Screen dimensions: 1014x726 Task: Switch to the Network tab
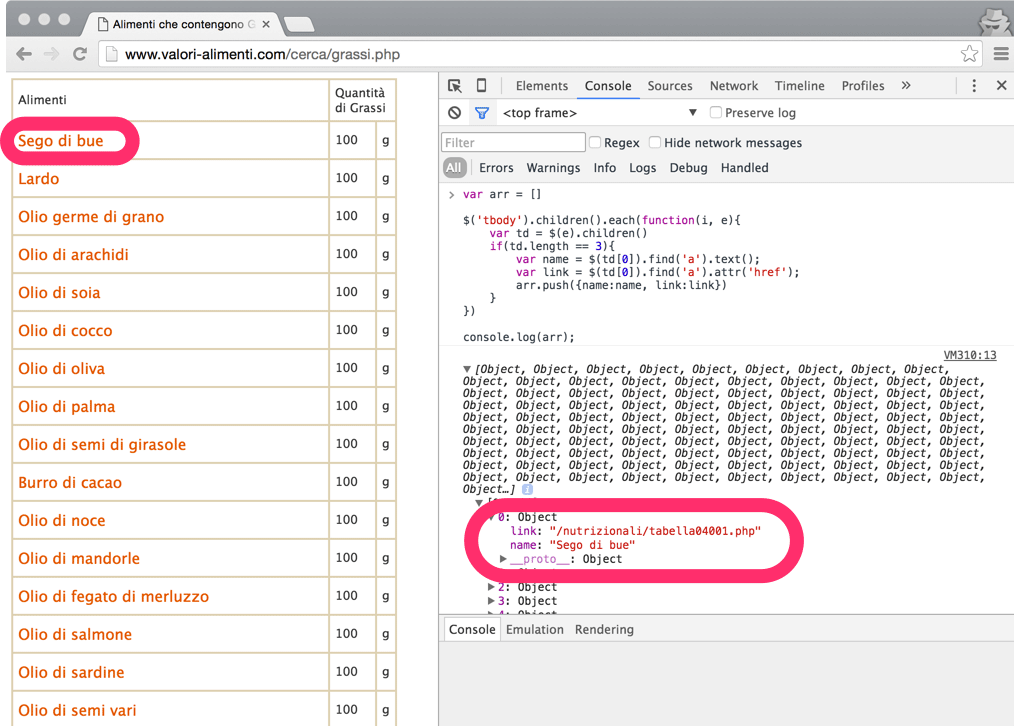pos(734,86)
